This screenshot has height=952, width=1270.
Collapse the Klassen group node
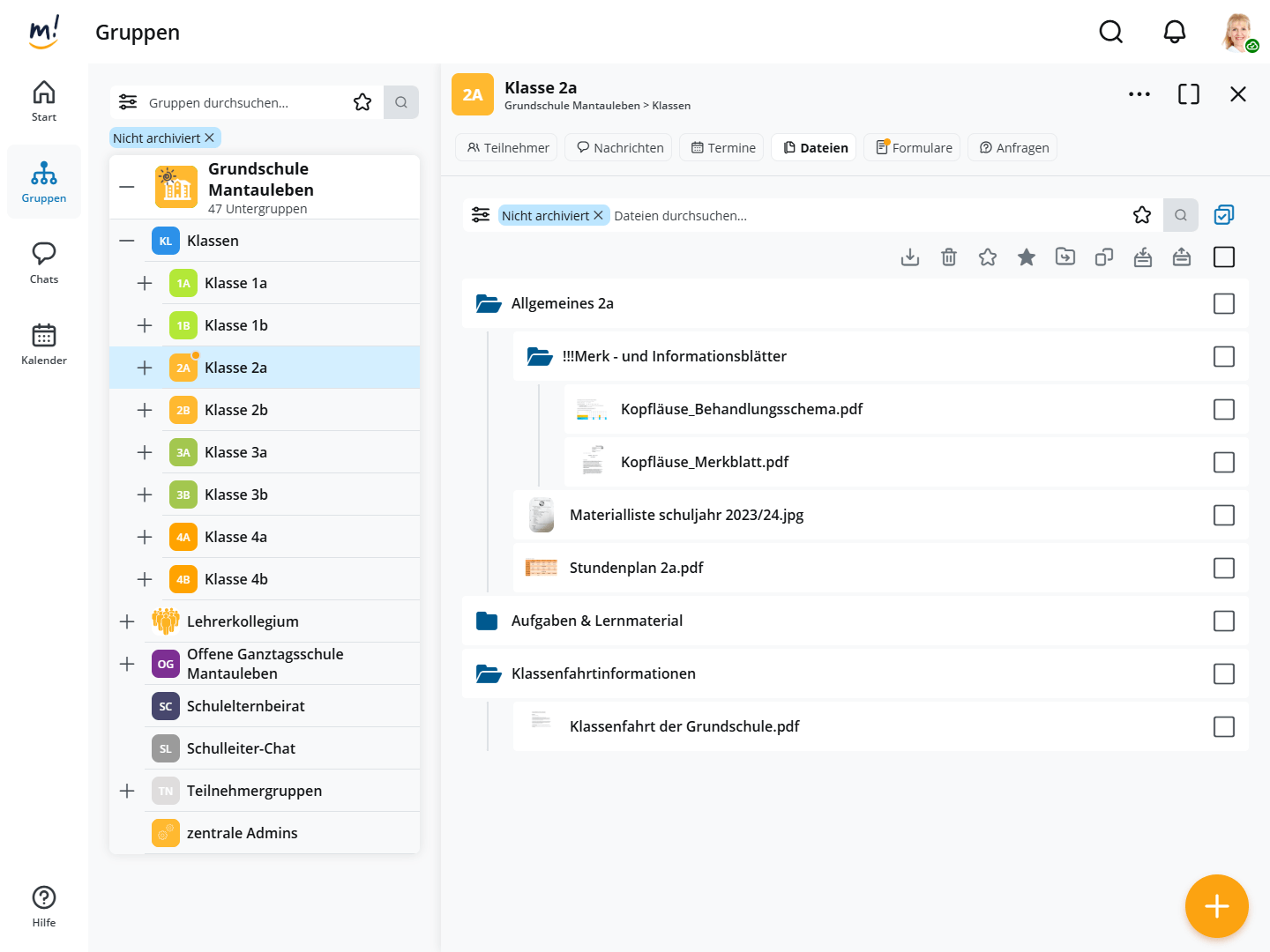click(x=127, y=241)
